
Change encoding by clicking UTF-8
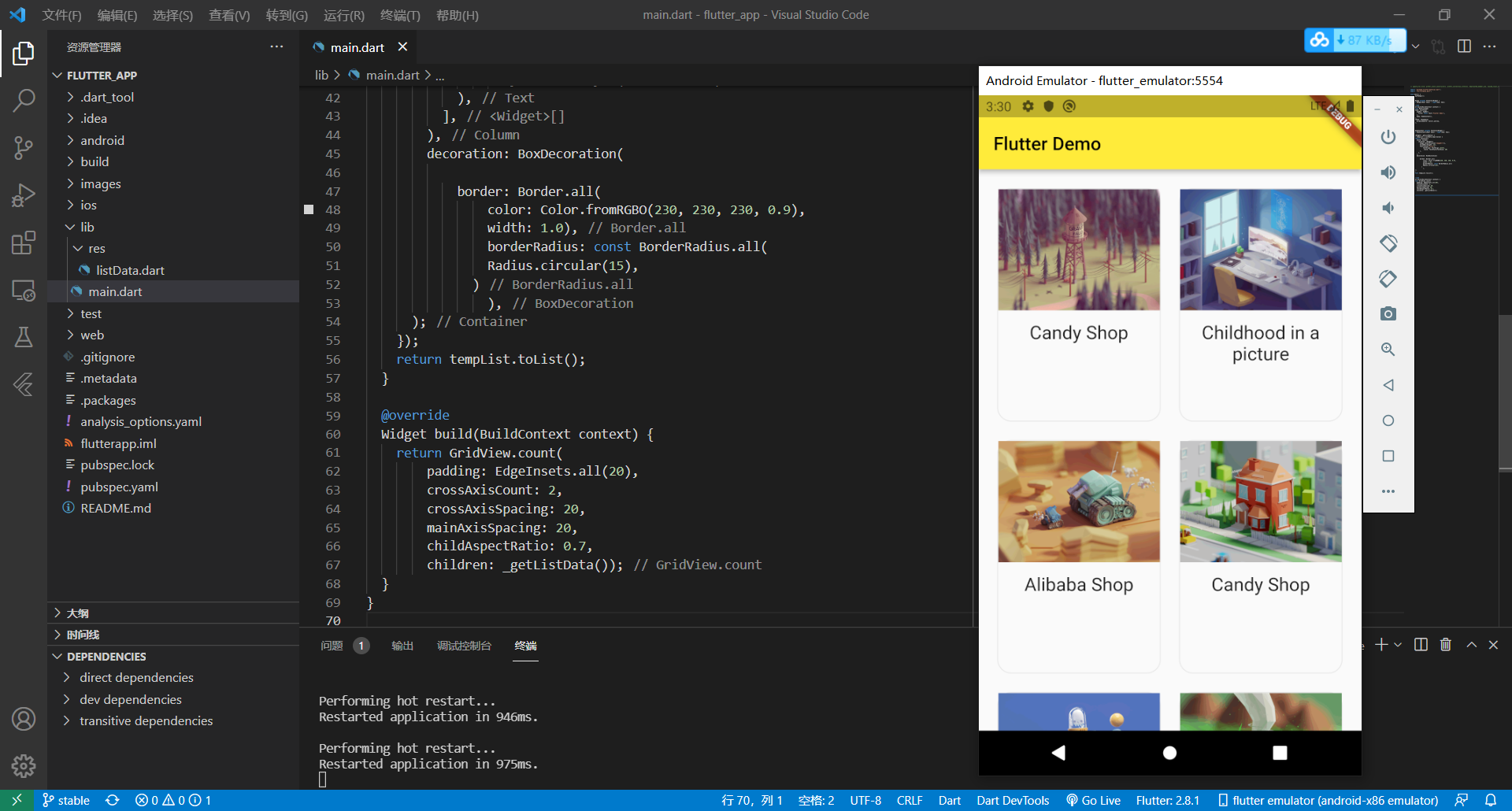(865, 800)
